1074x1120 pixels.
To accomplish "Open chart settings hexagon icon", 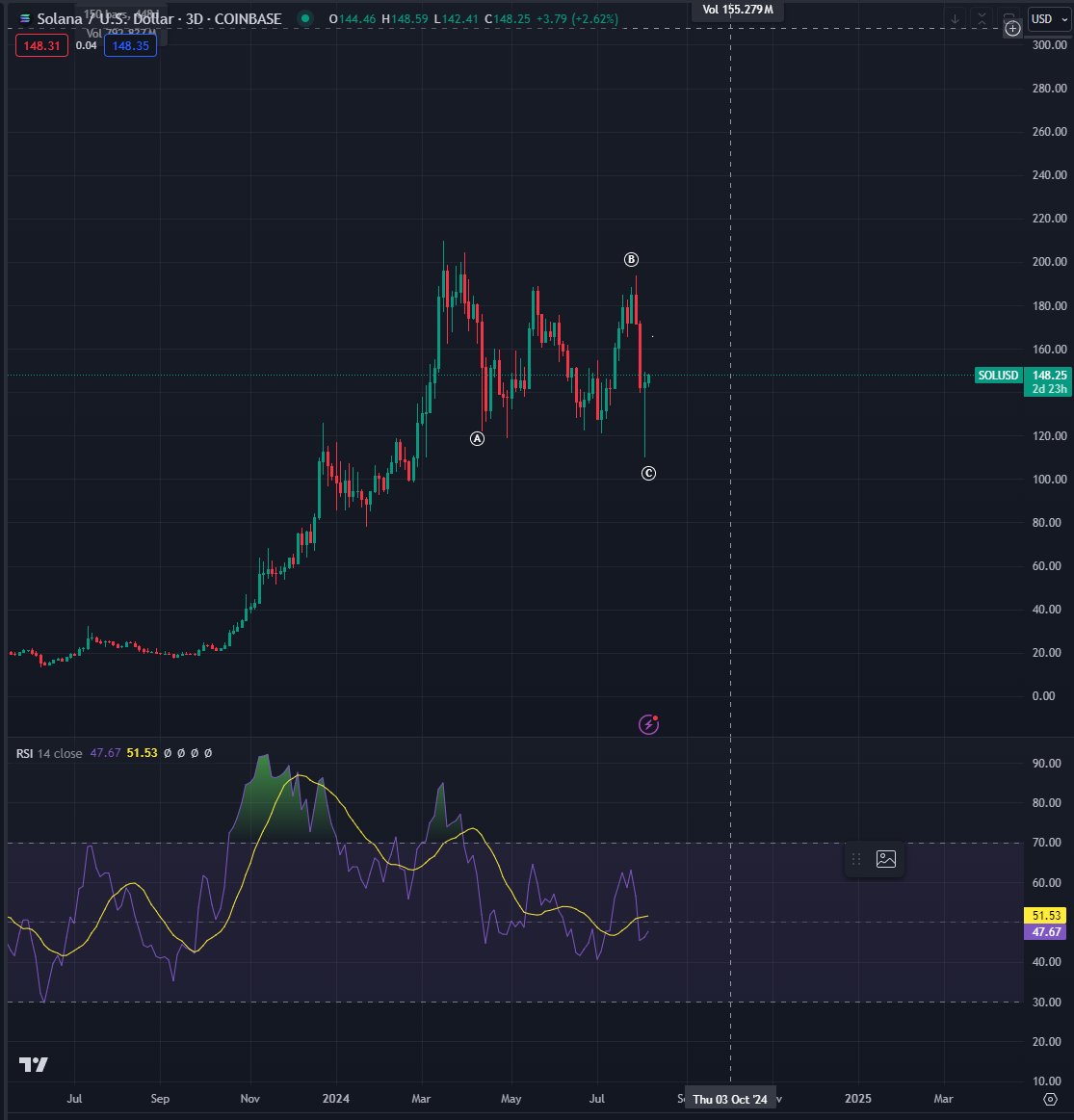I will coord(1050,1099).
